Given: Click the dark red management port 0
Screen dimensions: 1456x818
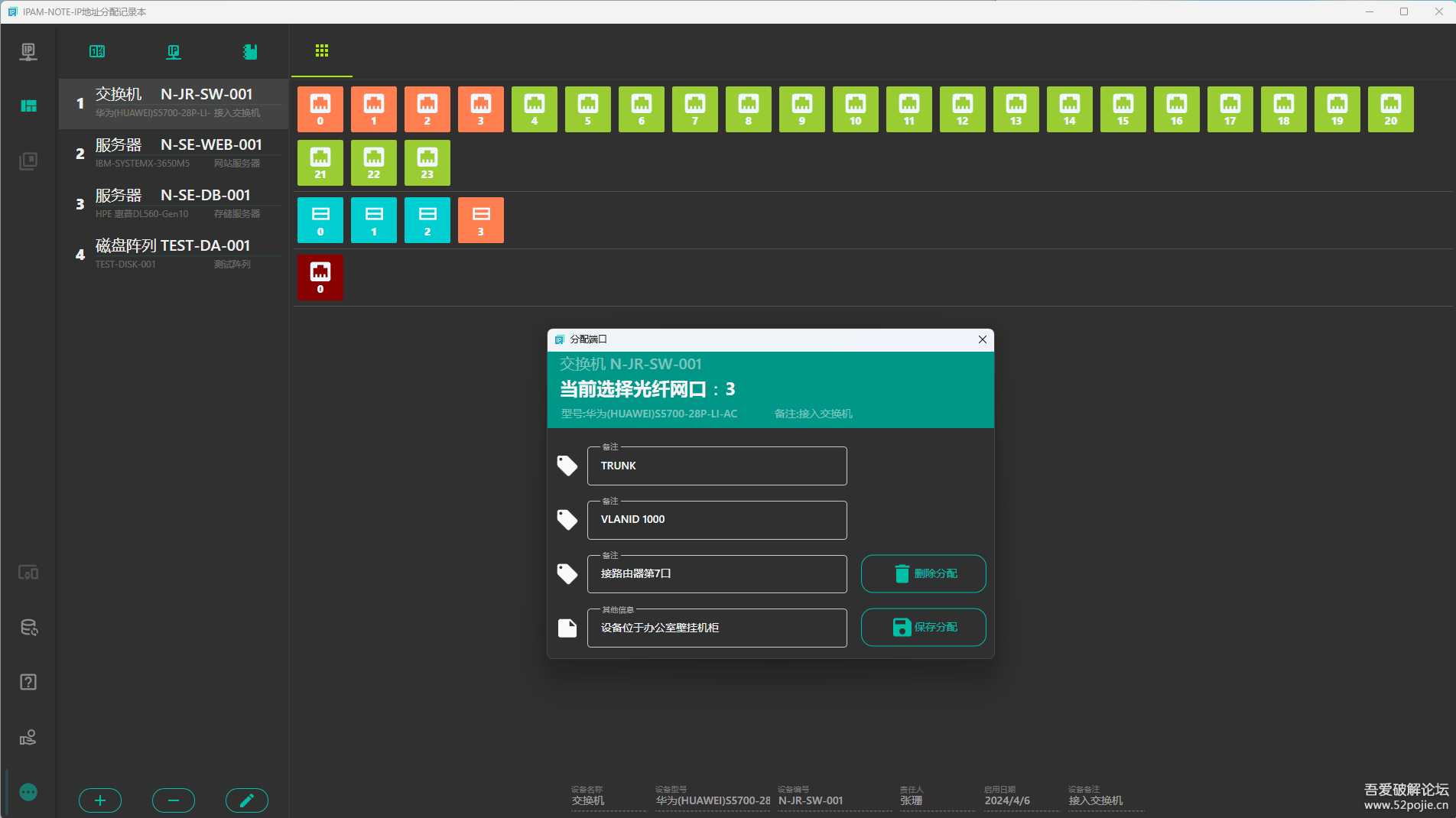Looking at the screenshot, I should coord(320,278).
